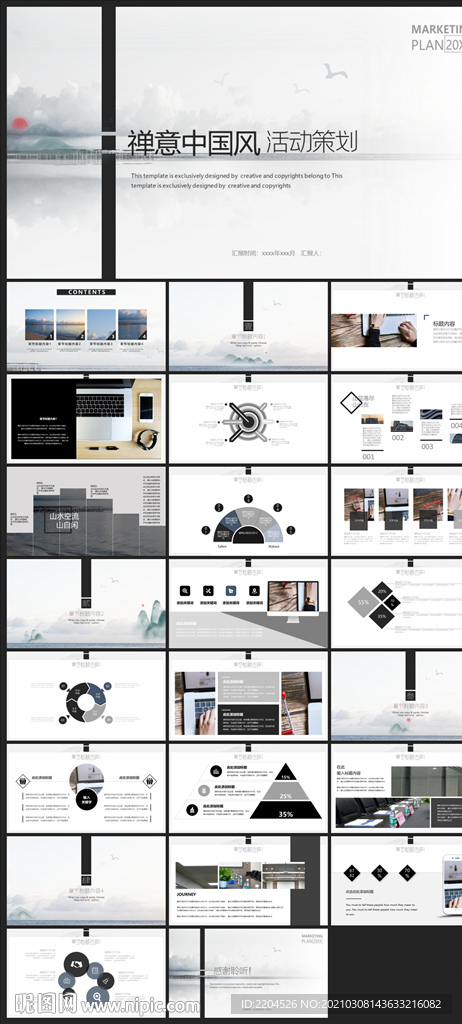Click the JOURNEY heading text
Screen dimensions: 462x1024
click(186, 894)
